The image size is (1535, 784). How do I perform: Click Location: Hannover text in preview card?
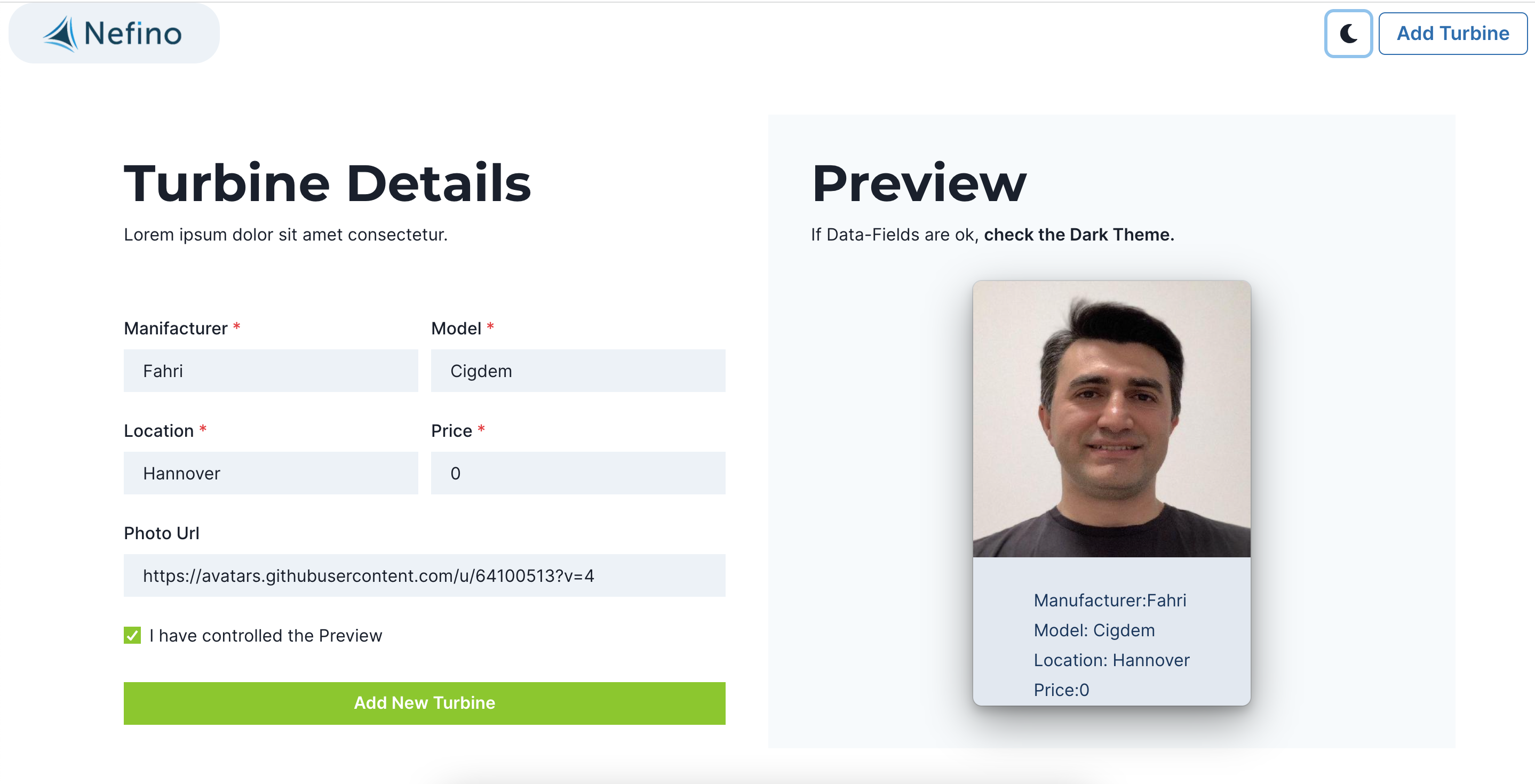[1111, 660]
